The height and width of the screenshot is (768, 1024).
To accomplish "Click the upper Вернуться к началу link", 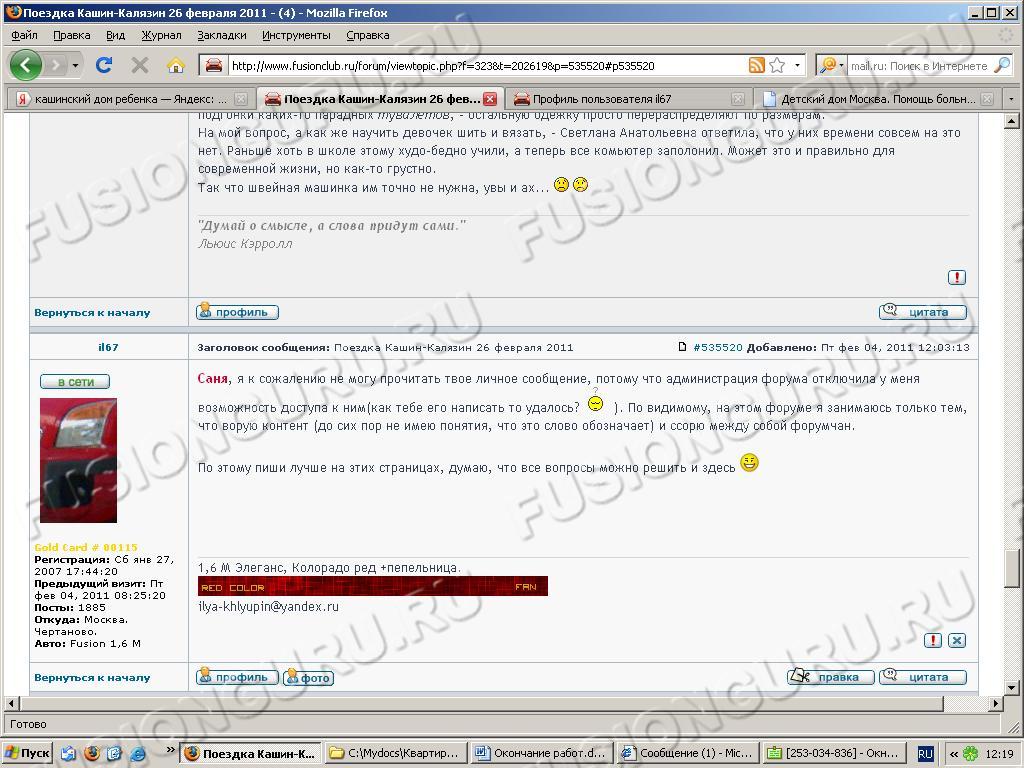I will pyautogui.click(x=92, y=313).
